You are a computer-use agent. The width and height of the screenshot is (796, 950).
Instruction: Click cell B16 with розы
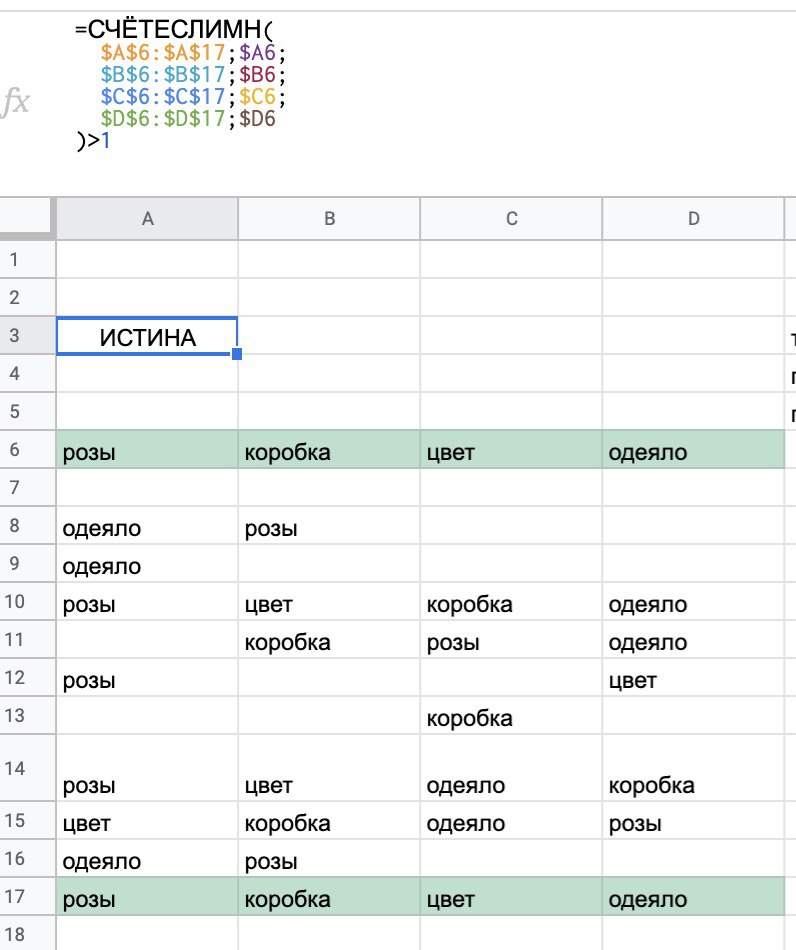(329, 859)
